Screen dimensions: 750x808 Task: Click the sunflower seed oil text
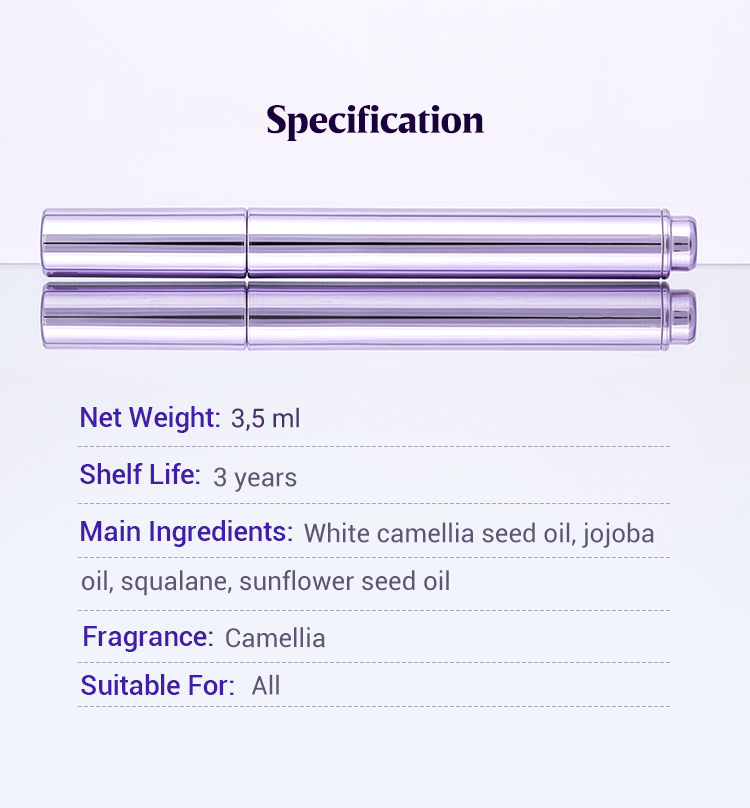click(345, 581)
